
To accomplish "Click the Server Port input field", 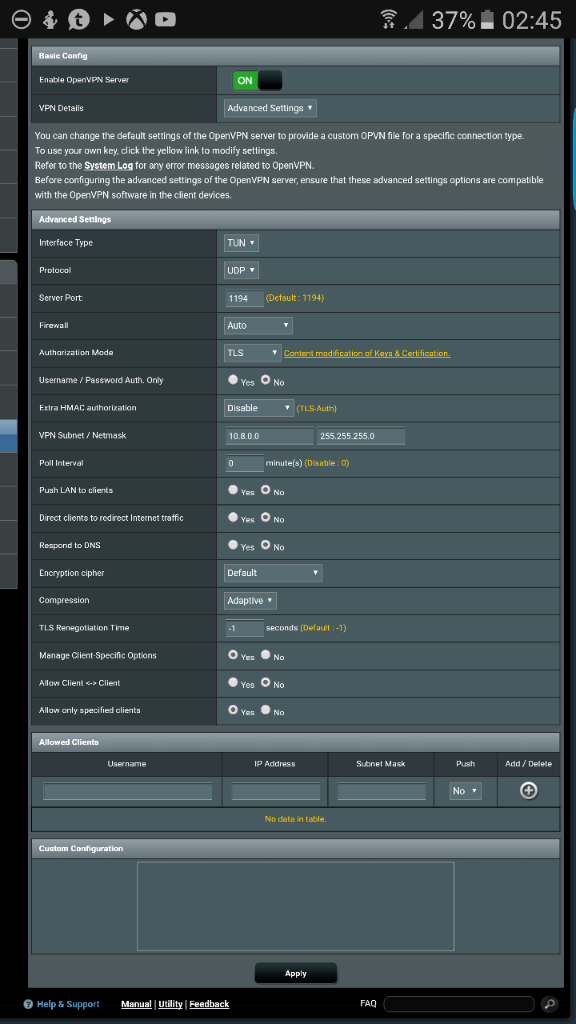I will 244,298.
